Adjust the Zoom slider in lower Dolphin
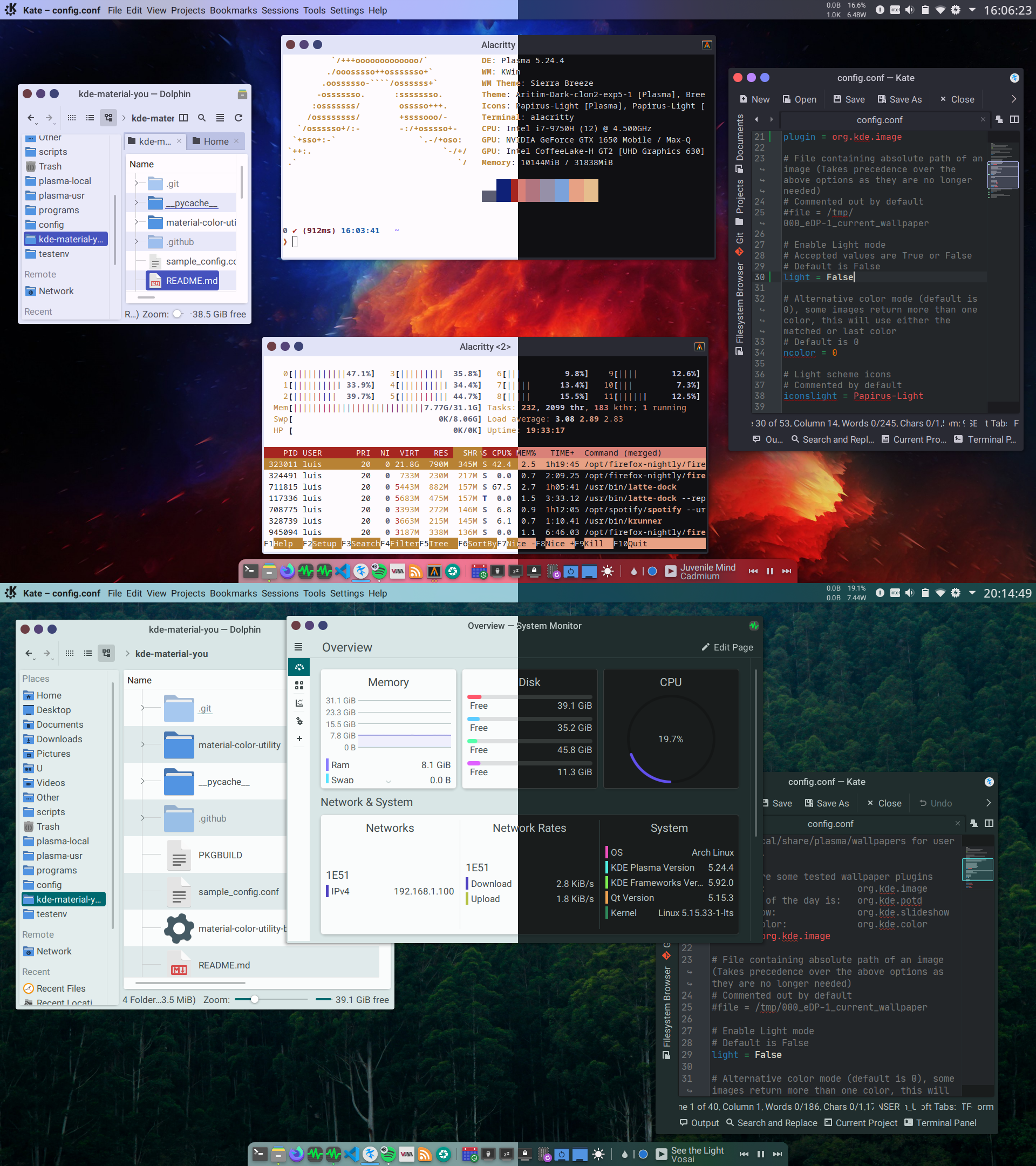This screenshot has height=1166, width=1036. point(254,999)
